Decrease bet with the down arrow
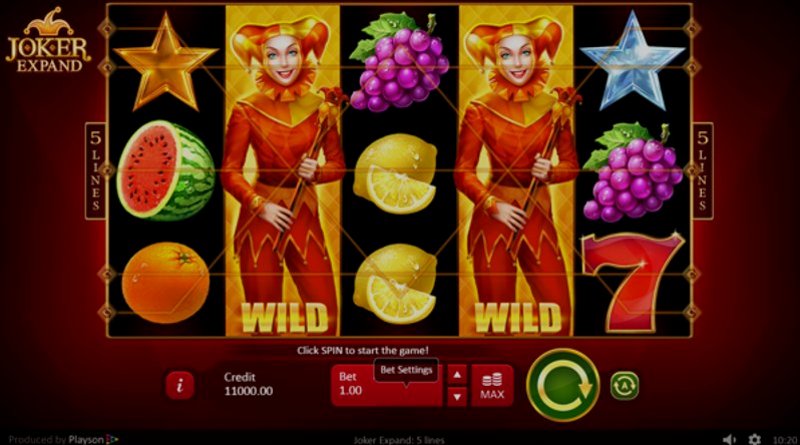This screenshot has height=445, width=800. click(x=457, y=397)
